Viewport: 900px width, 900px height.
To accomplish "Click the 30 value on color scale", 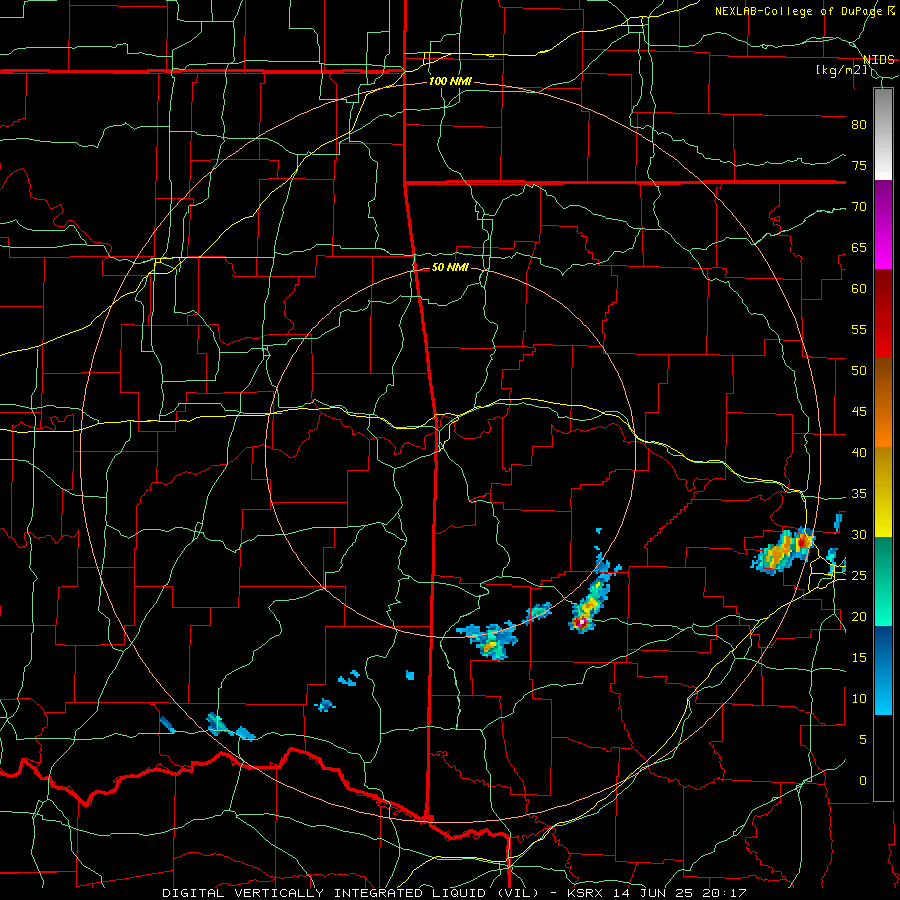I will coord(859,534).
